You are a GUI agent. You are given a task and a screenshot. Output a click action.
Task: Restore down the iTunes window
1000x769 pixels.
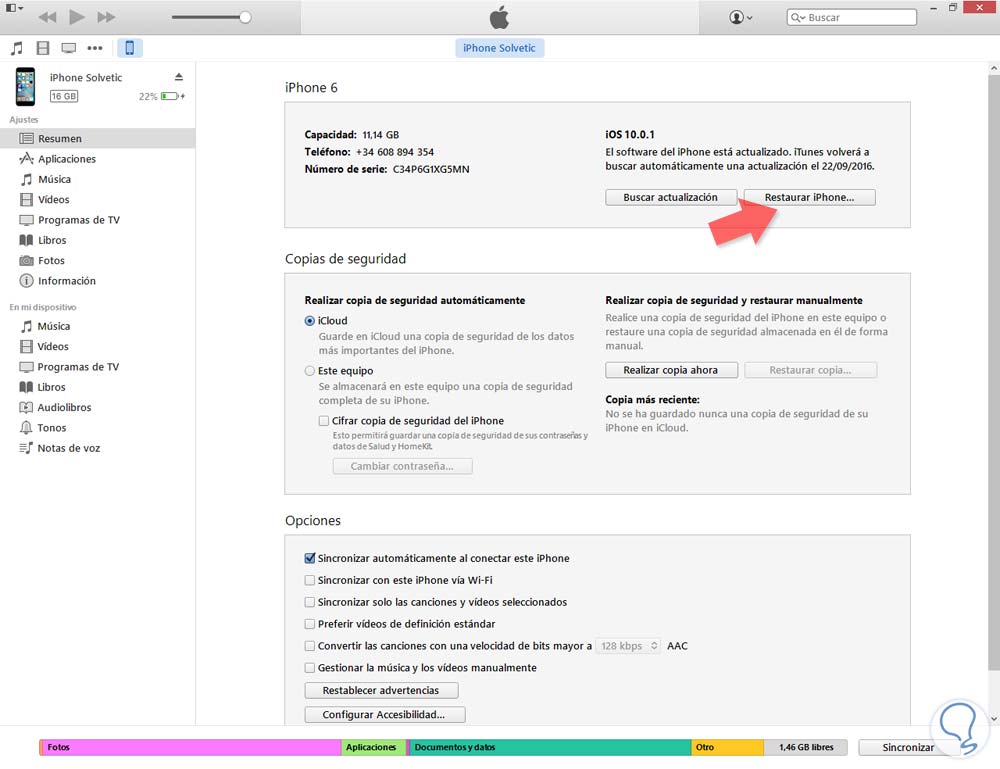coord(953,8)
